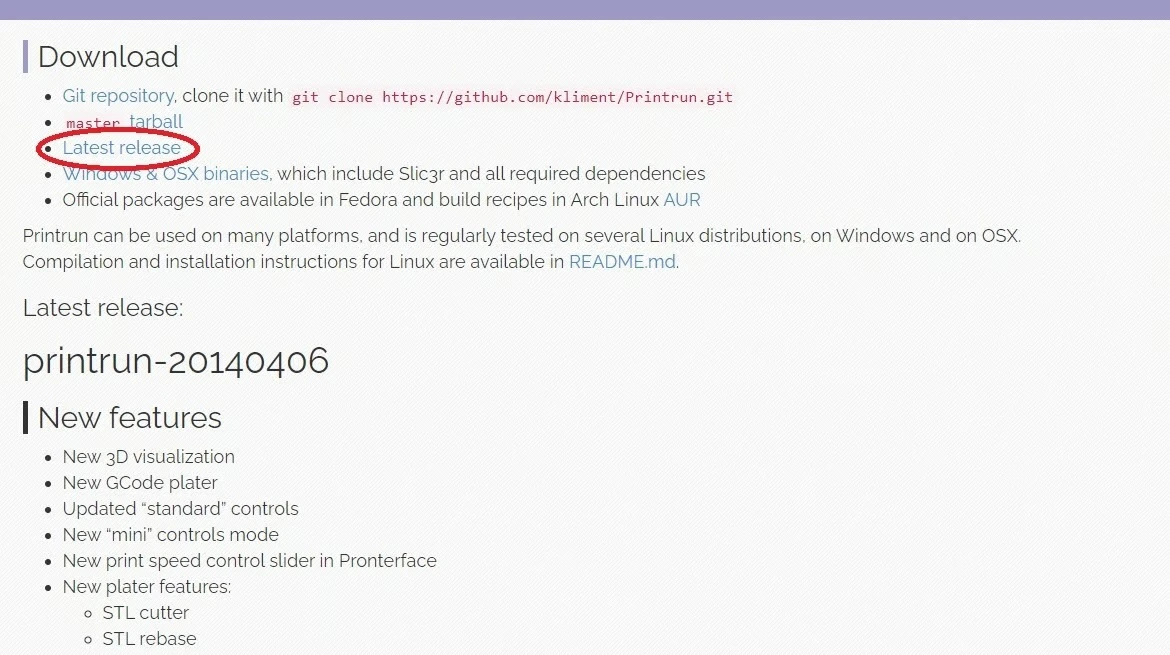
Task: Click the git clone command code snippet
Action: (x=512, y=97)
